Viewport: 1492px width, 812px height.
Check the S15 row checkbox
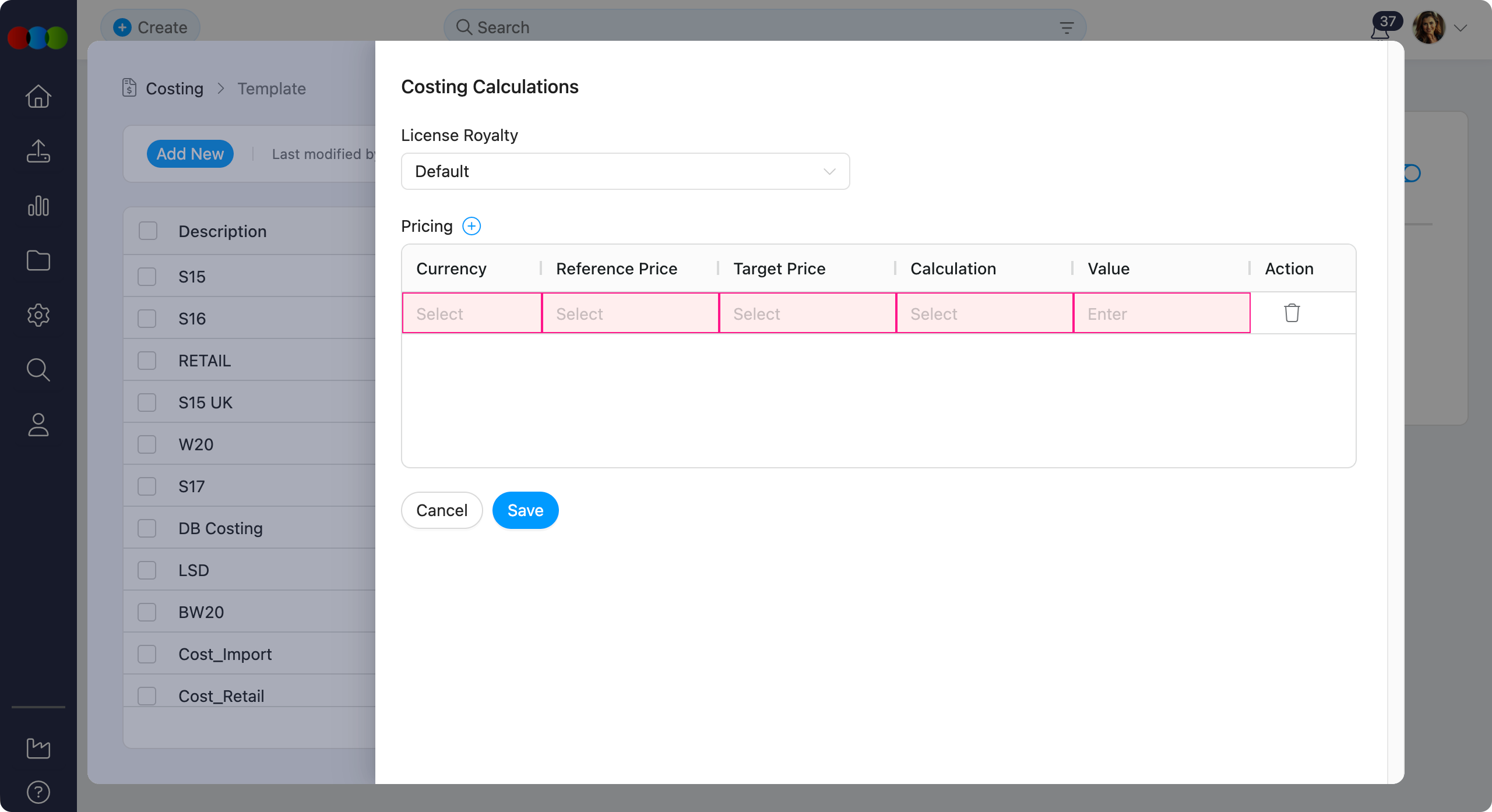(x=147, y=277)
